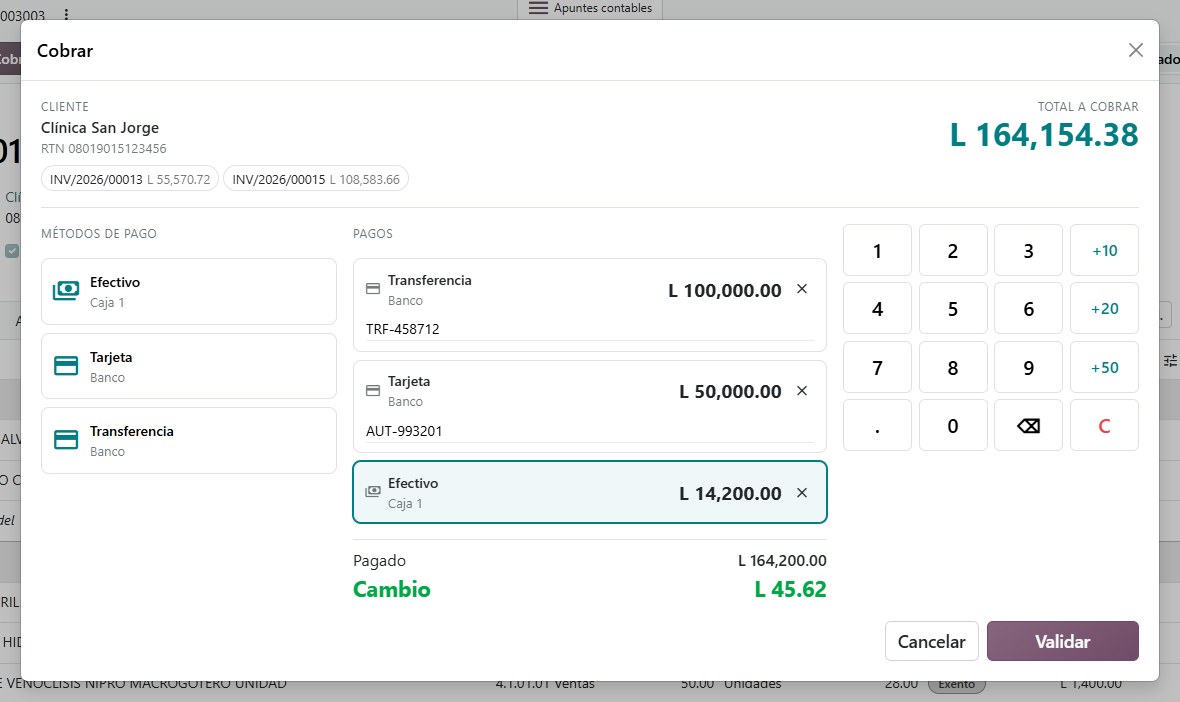
Task: Open the three-dot menu in background window
Action: click(x=66, y=14)
